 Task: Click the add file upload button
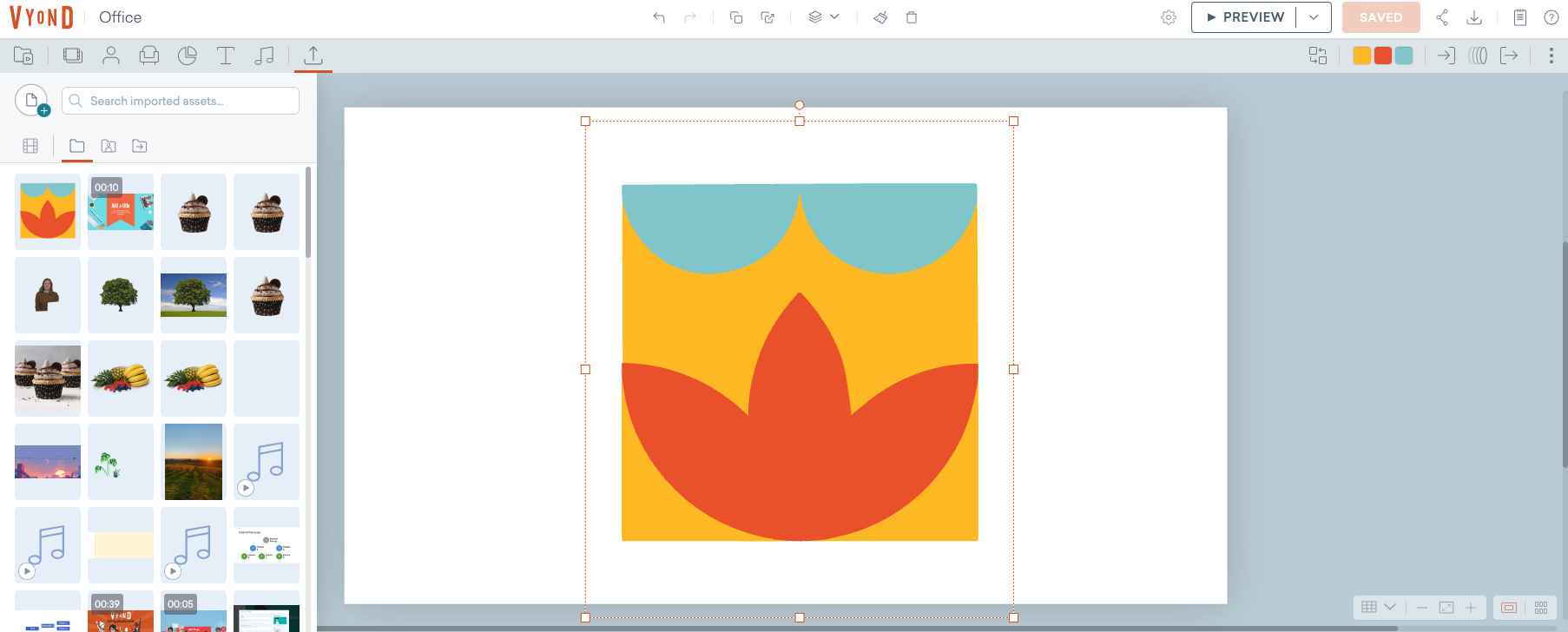tap(32, 101)
